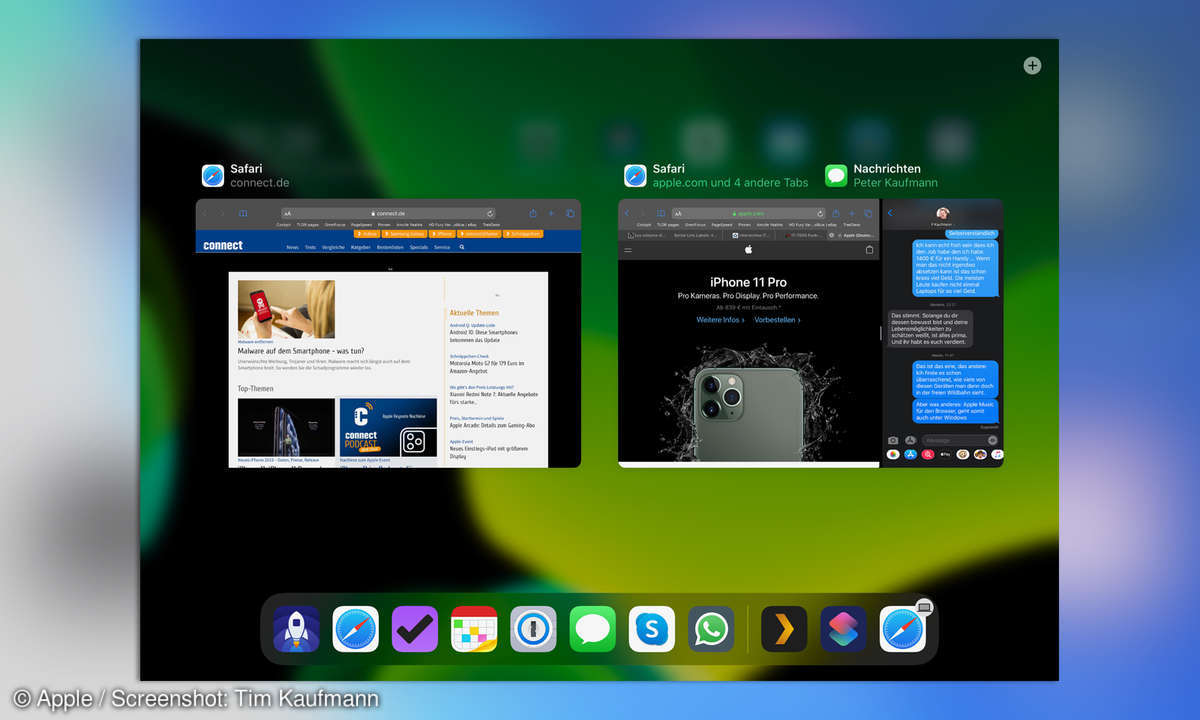Click News in connect.de navigation

(292, 246)
